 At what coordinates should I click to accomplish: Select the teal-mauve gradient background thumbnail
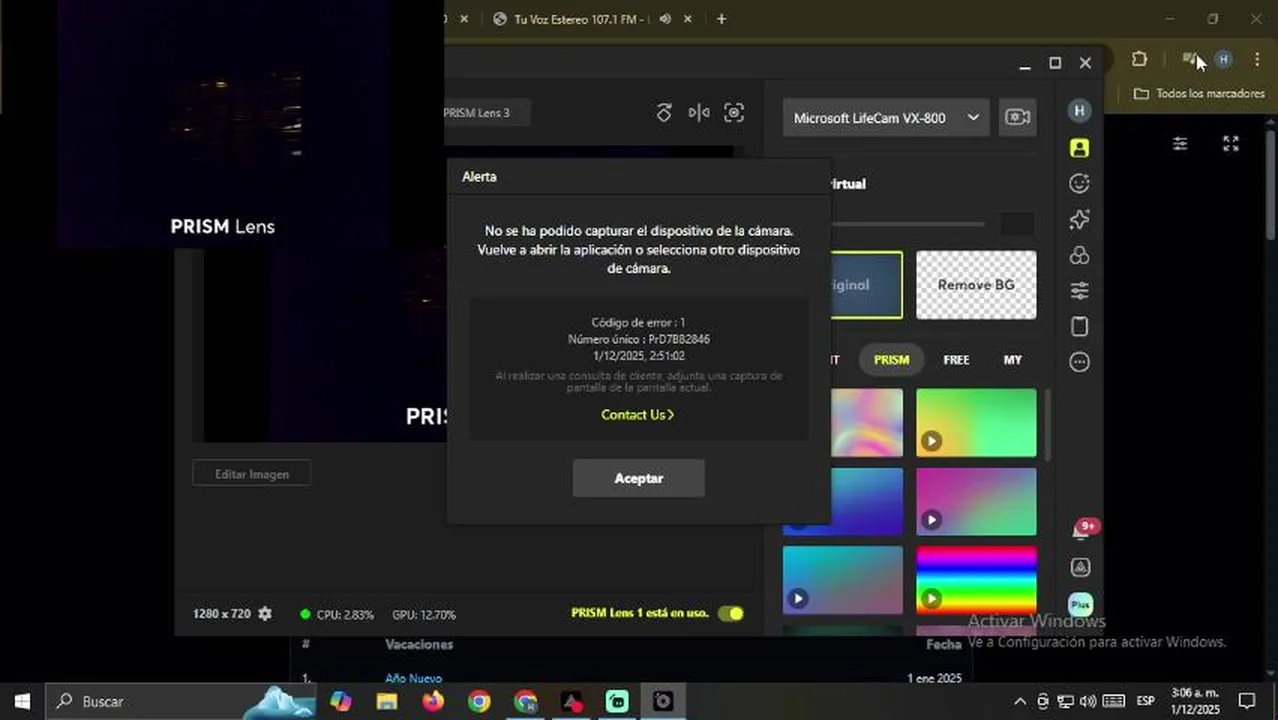[842, 579]
